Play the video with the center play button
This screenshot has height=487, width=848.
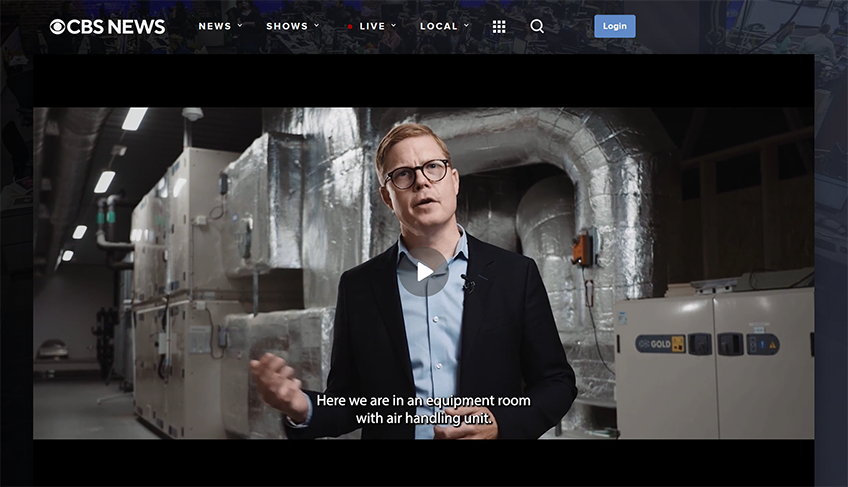click(x=424, y=272)
